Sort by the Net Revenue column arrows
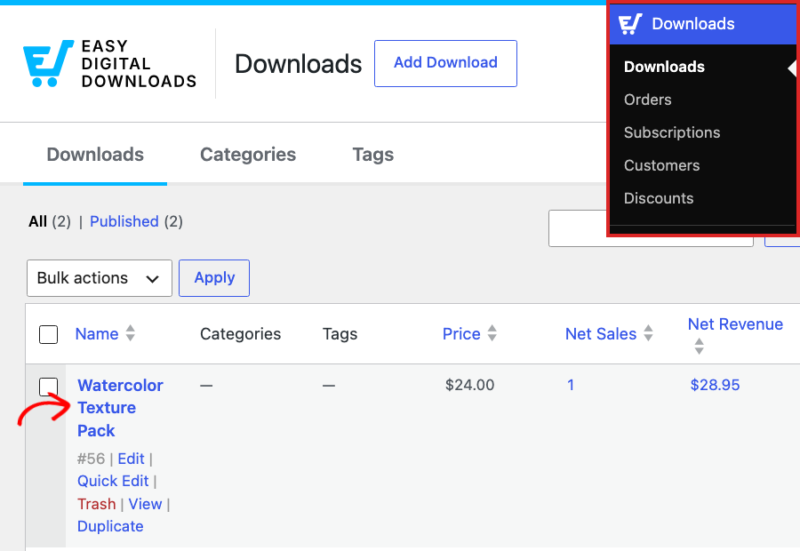 [x=699, y=346]
